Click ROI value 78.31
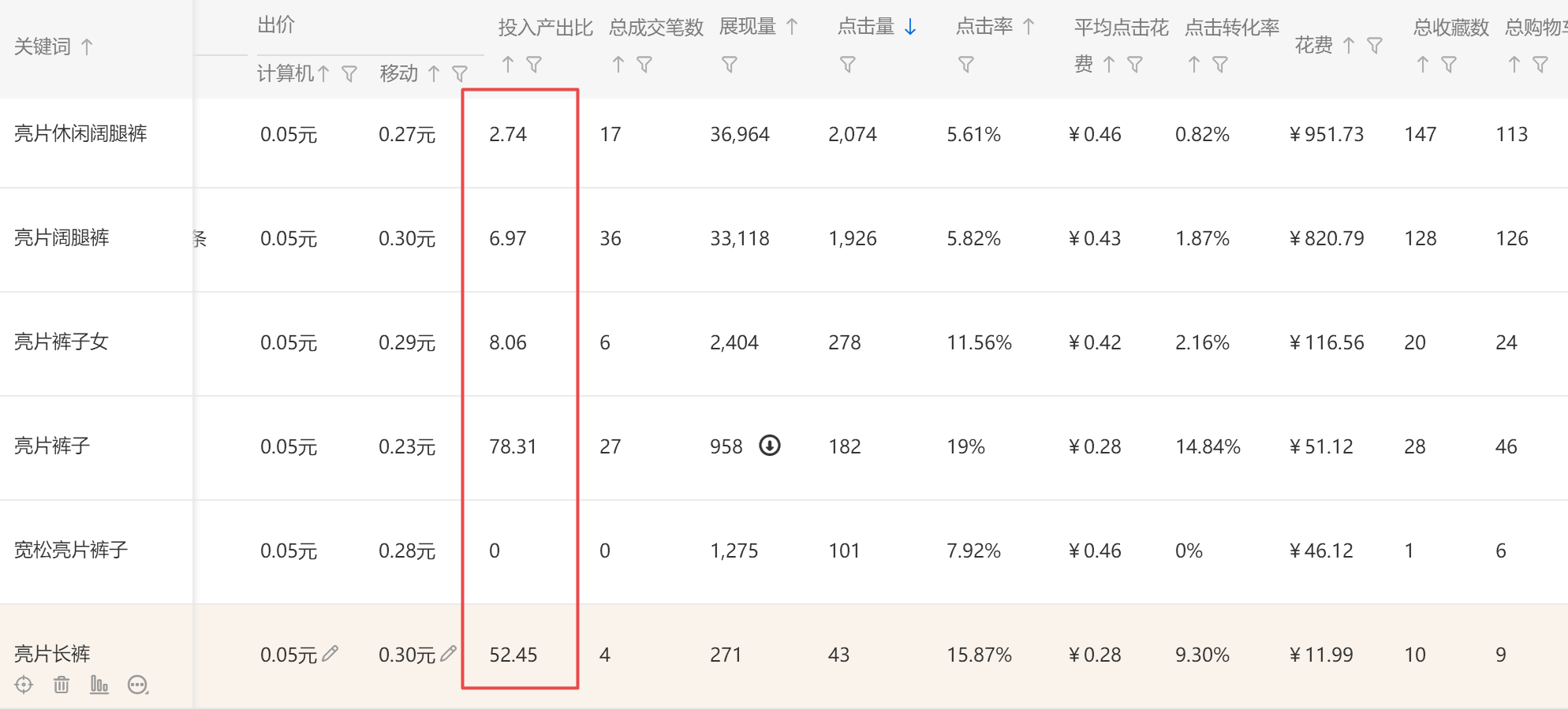Viewport: 1568px width, 709px height. (x=513, y=446)
